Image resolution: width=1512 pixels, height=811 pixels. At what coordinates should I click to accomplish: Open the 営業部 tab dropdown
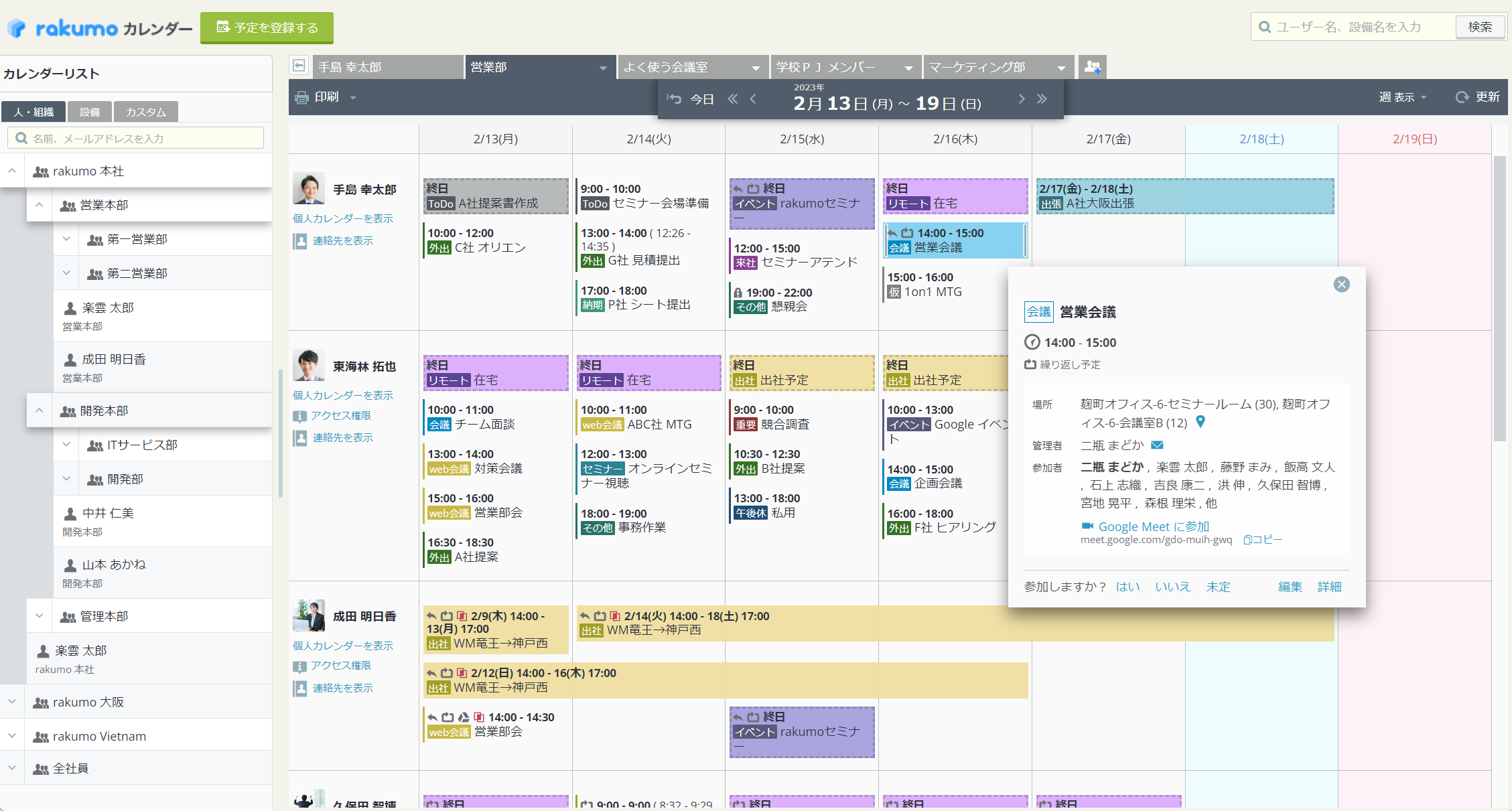coord(603,68)
